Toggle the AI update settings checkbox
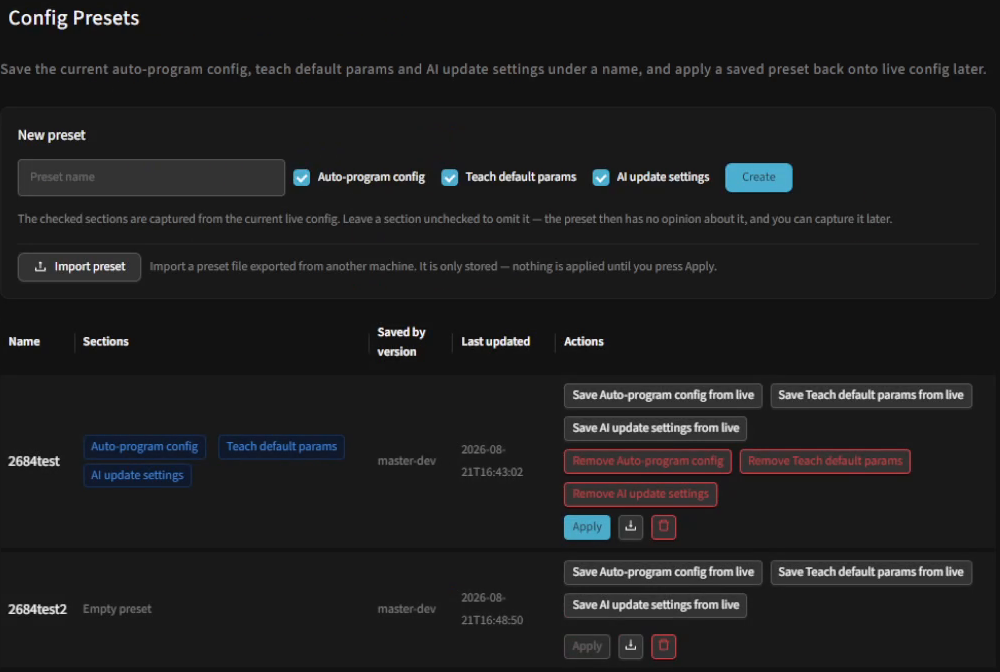 (601, 177)
